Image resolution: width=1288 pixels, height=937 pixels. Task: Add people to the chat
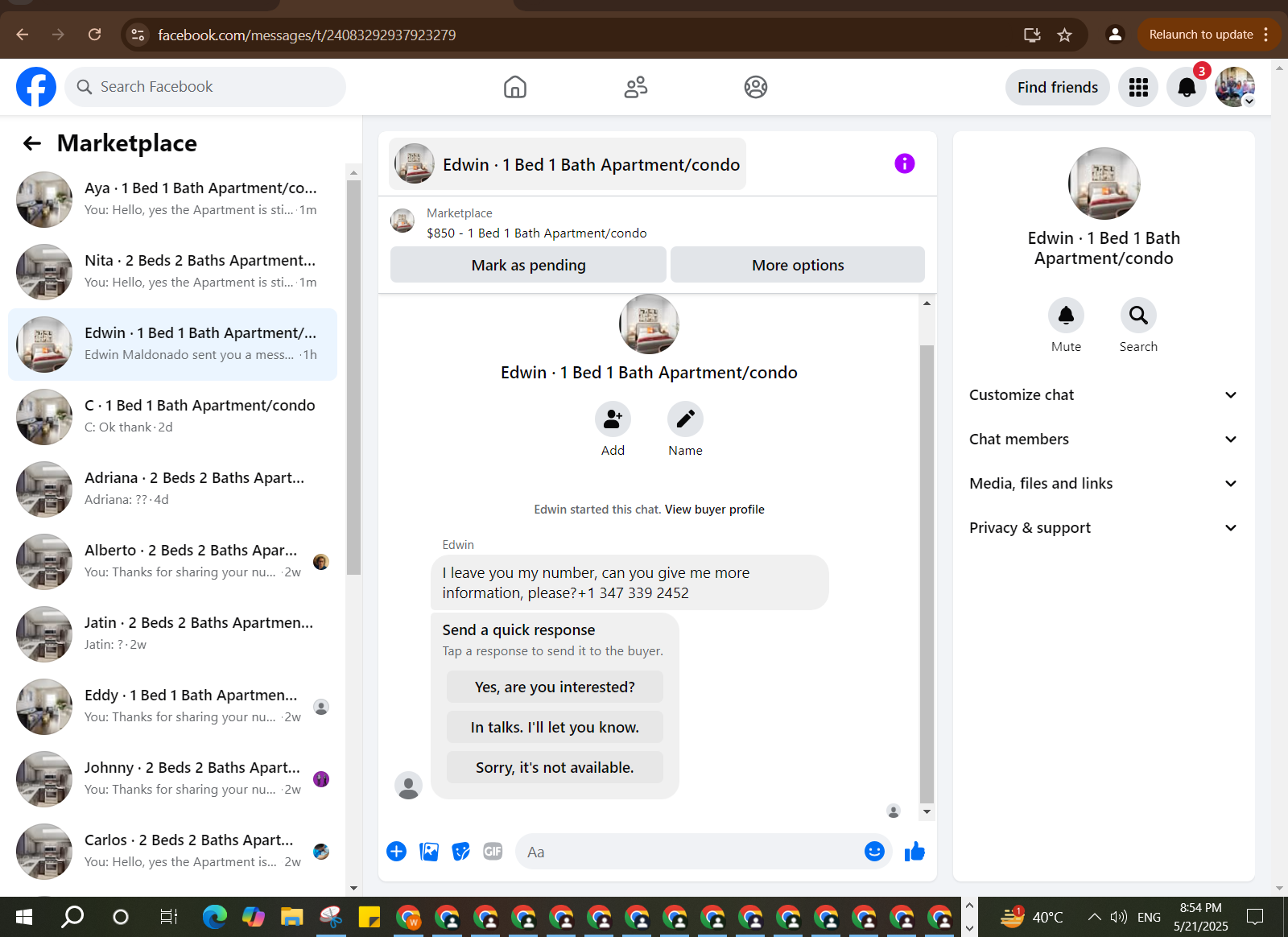(x=613, y=419)
